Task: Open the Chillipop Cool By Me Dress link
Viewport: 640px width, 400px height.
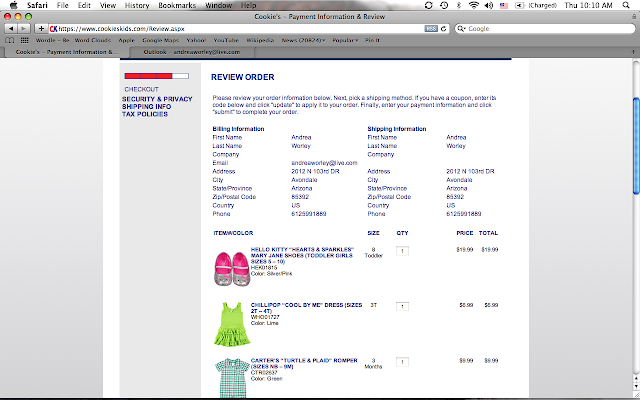Action: click(x=306, y=308)
